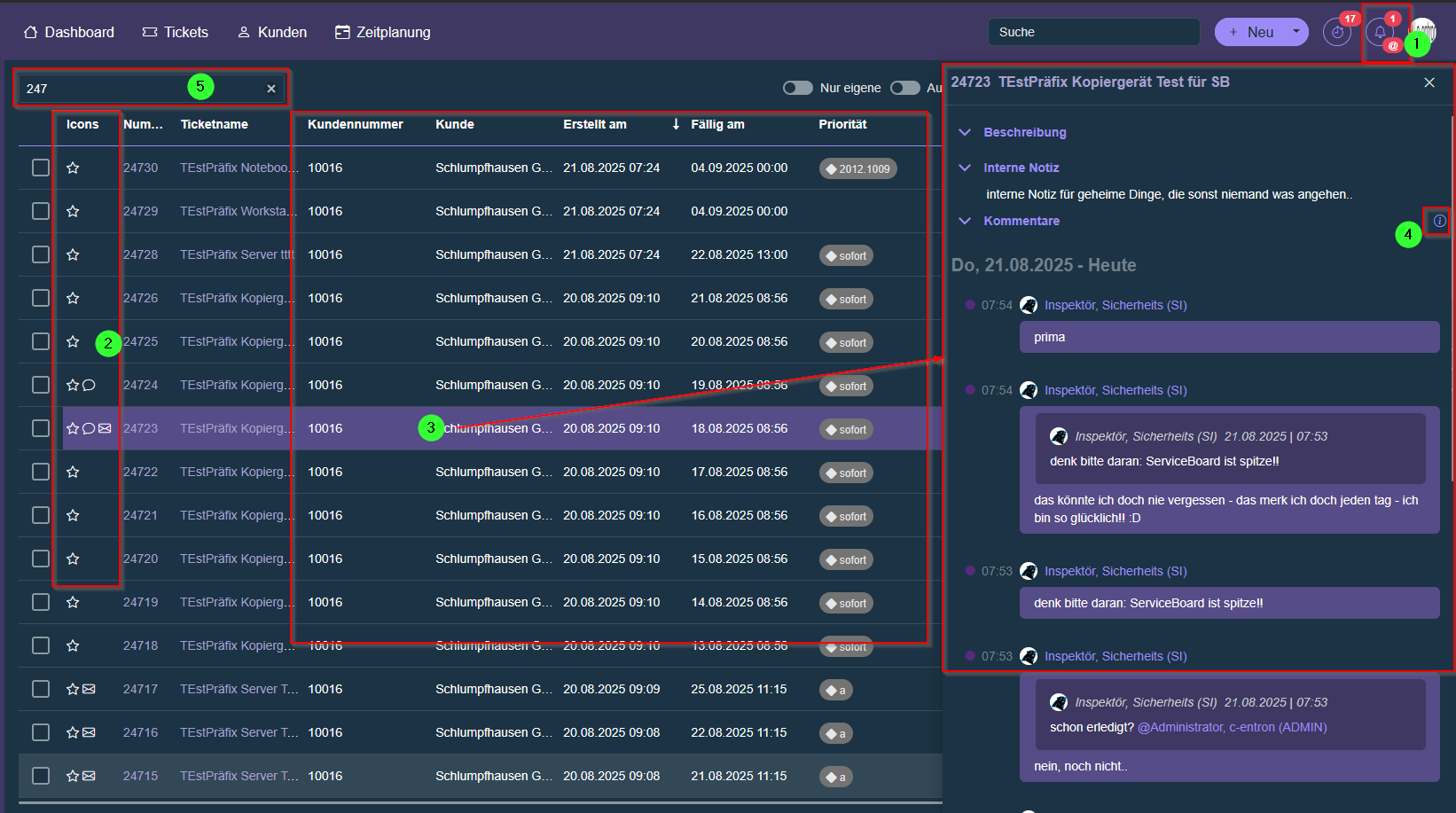
Task: Open the dropdown arrow on the Neu button
Action: (1296, 32)
